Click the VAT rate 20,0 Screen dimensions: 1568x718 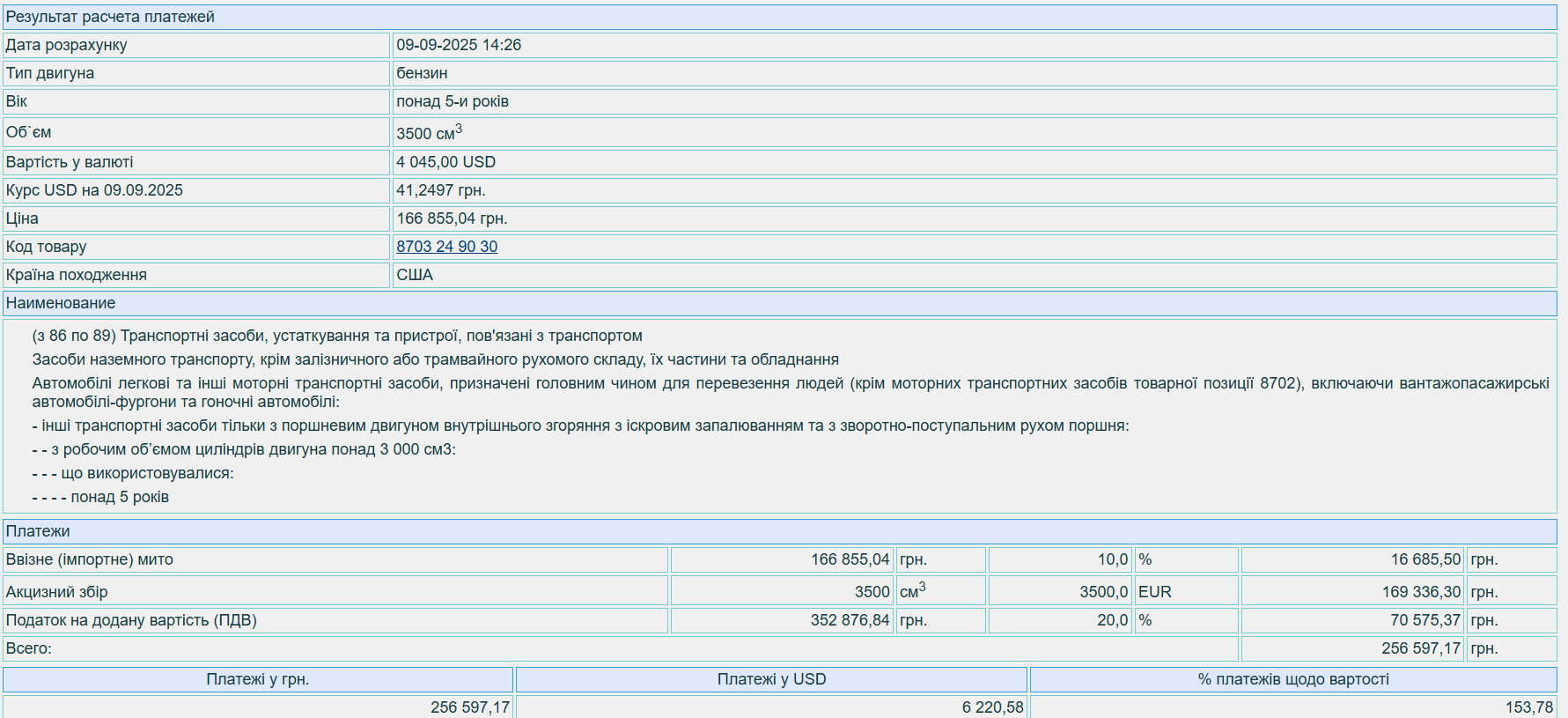1113,620
